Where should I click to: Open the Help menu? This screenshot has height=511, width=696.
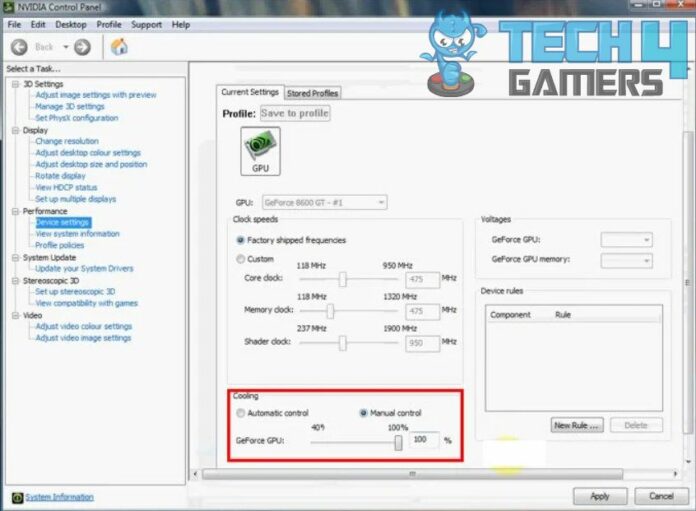click(x=181, y=24)
